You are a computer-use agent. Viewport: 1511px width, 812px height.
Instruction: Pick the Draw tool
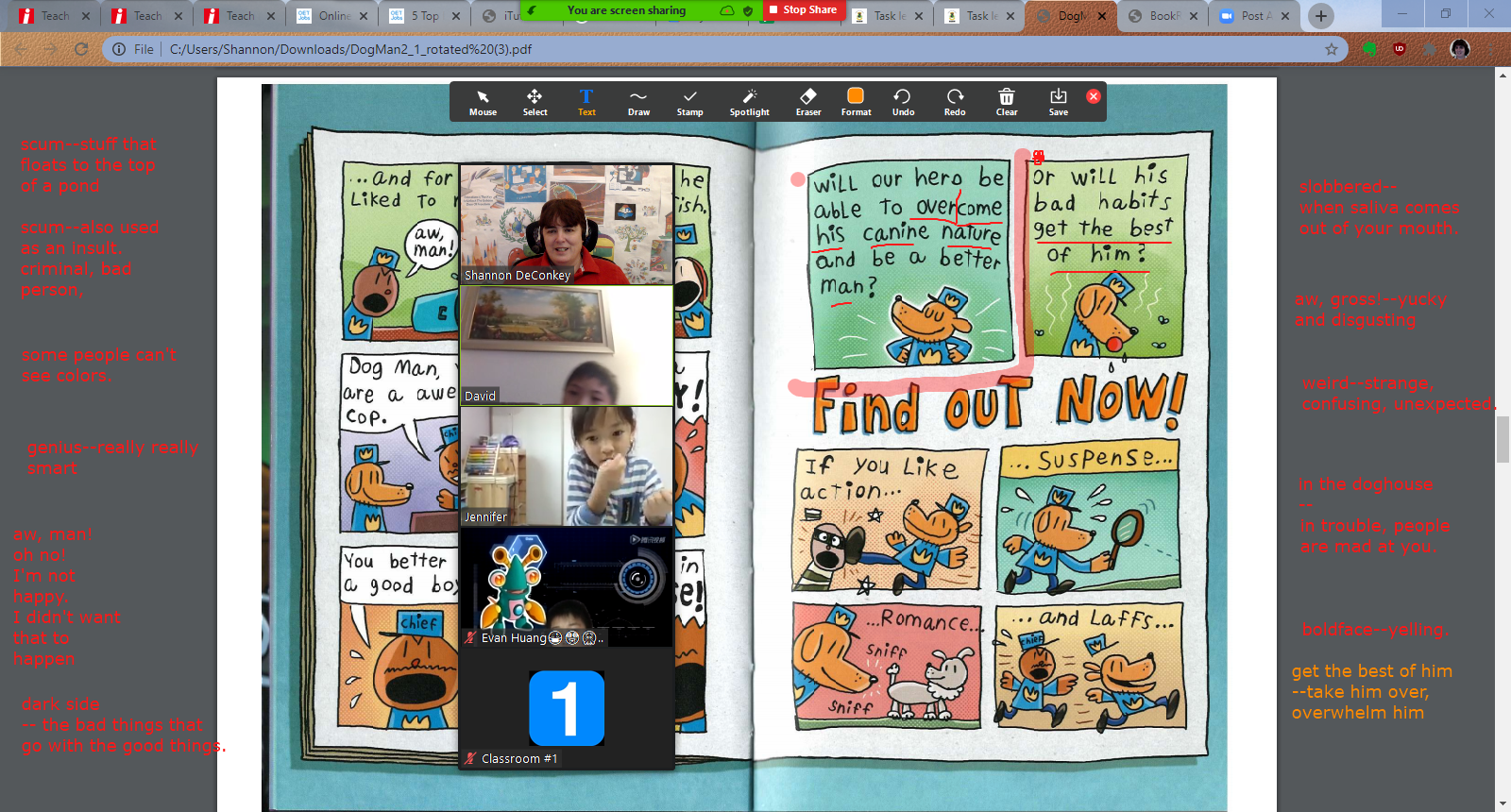[x=638, y=102]
